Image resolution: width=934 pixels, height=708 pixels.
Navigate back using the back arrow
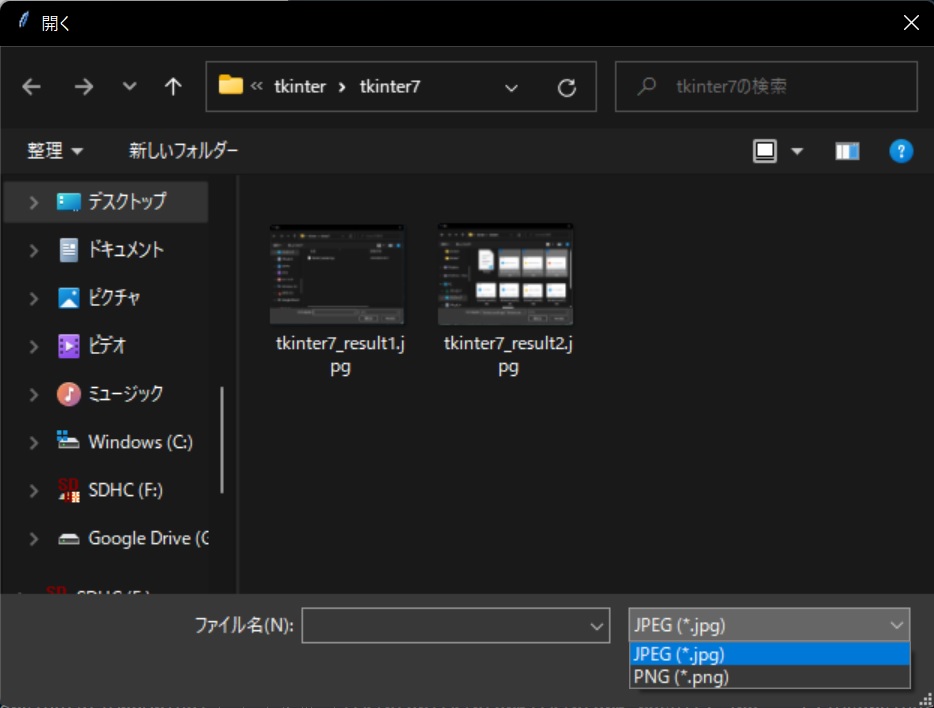(x=31, y=87)
